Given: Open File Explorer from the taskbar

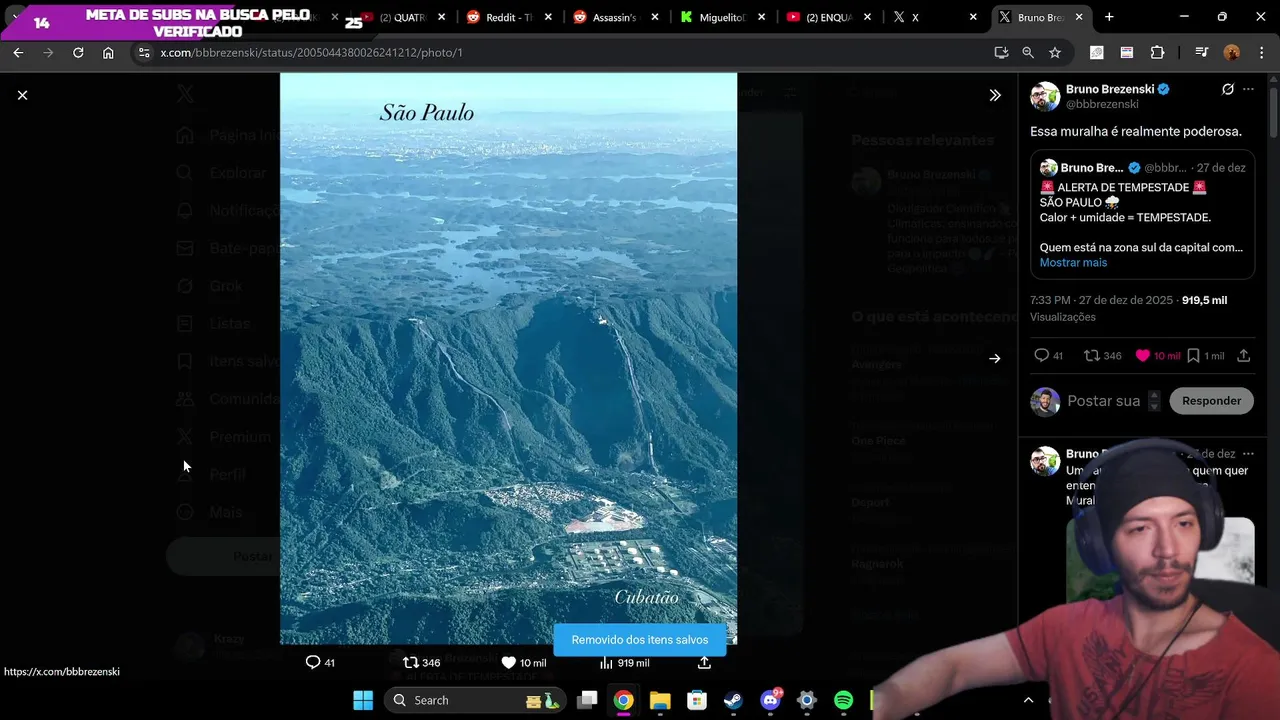Looking at the screenshot, I should pos(660,700).
